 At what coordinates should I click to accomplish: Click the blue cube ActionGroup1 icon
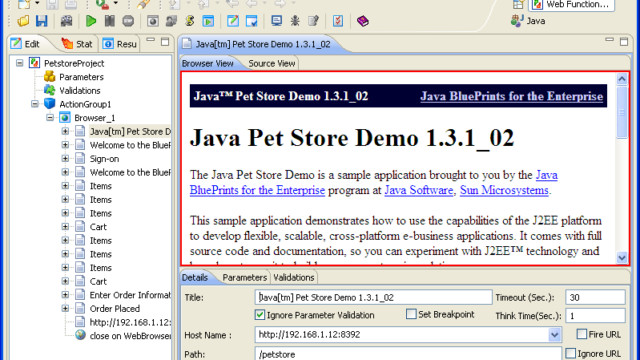[49, 104]
